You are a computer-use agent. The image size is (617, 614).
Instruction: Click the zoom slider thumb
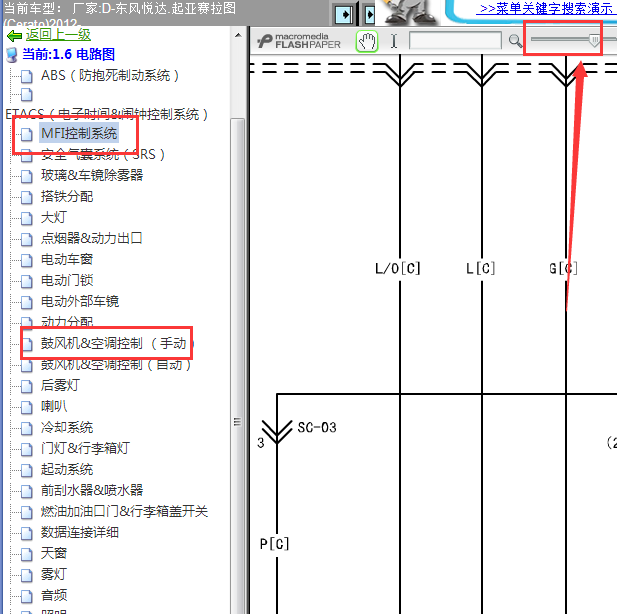[x=595, y=40]
